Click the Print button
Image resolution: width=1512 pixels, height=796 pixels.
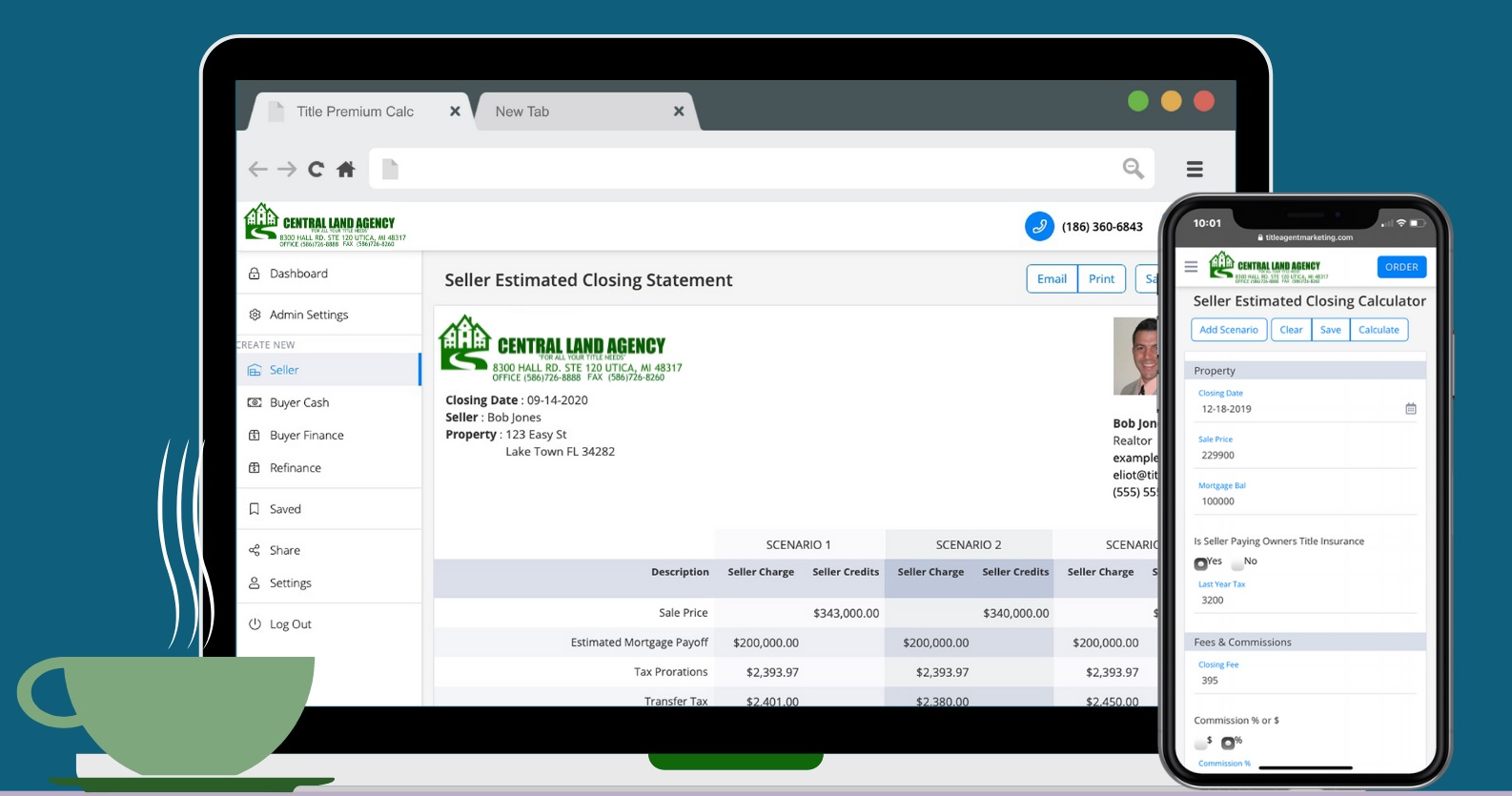tap(1101, 278)
